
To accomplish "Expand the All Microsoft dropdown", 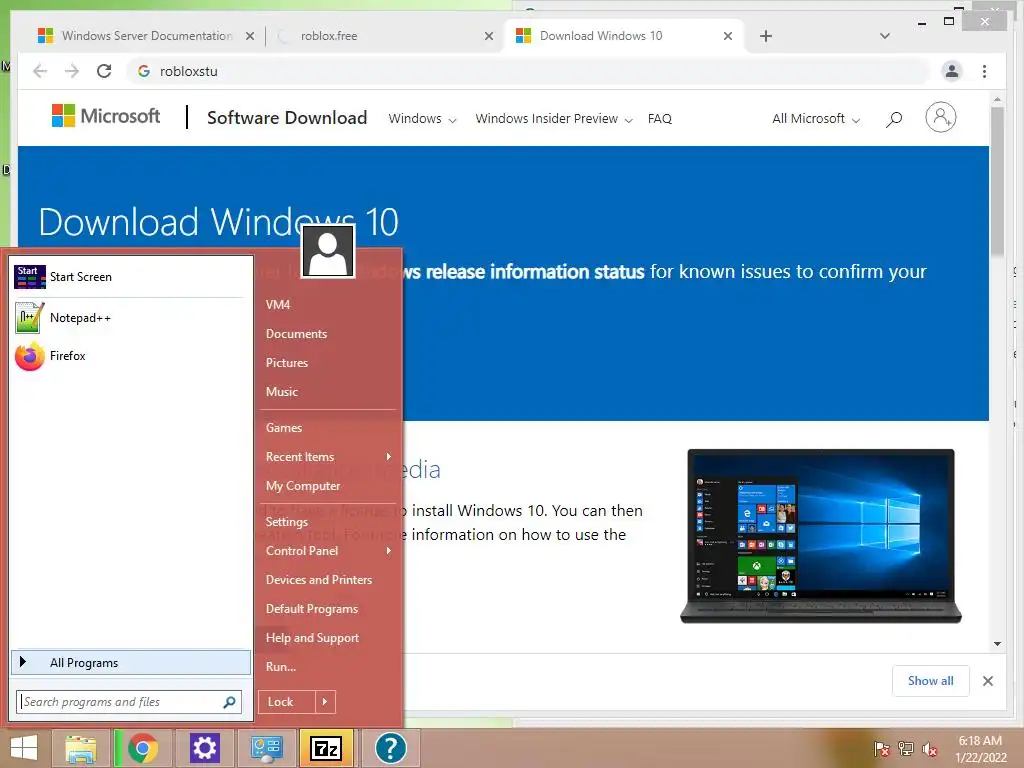I will coord(816,119).
